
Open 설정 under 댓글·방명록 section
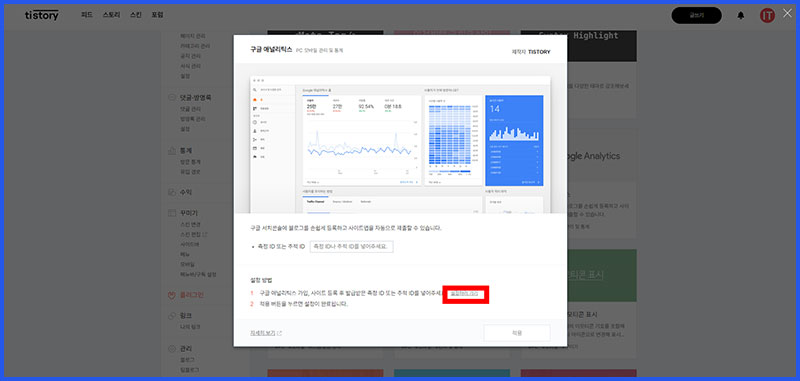coord(185,129)
